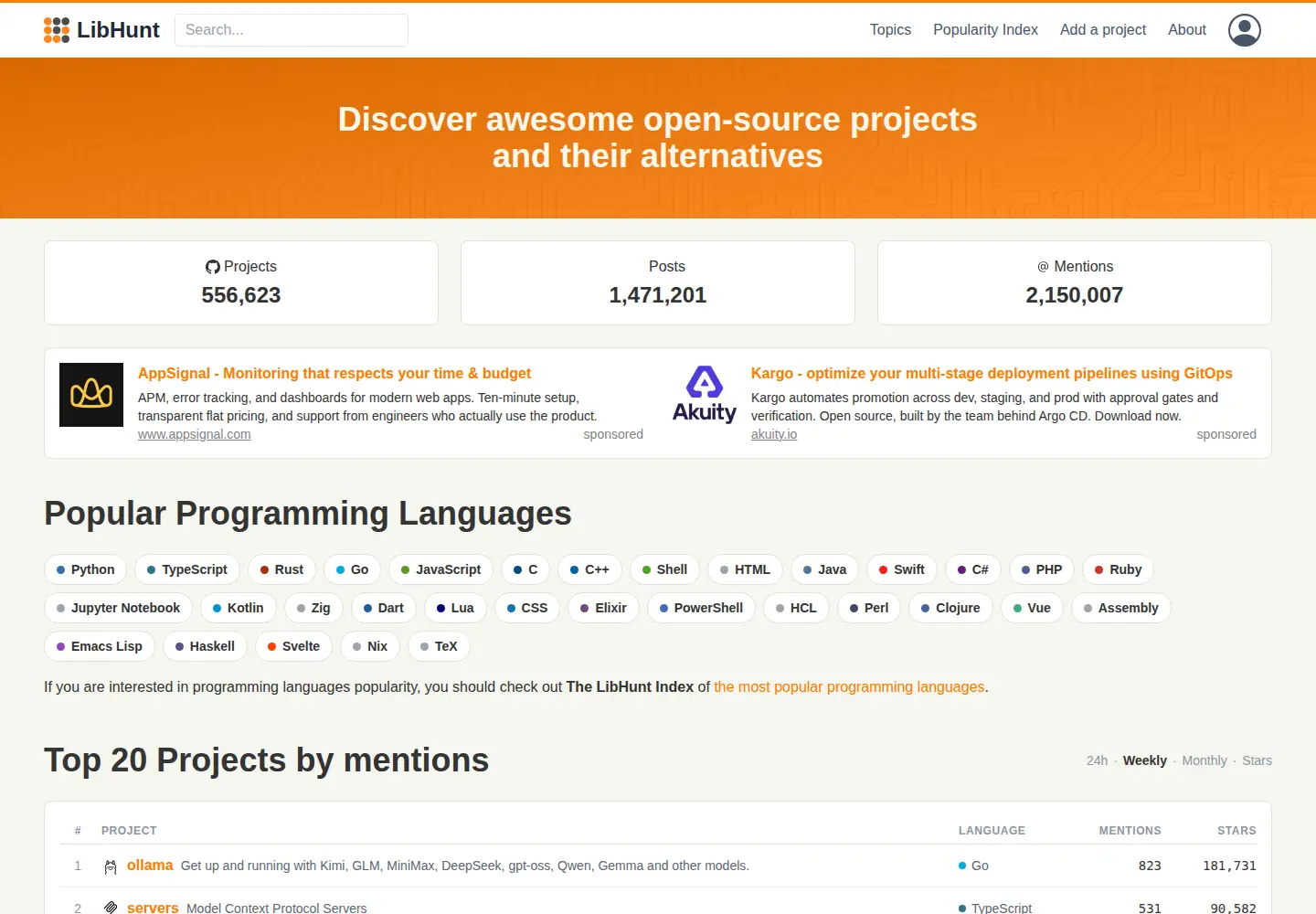The image size is (1316, 914).
Task: Open the About page
Action: pos(1187,30)
